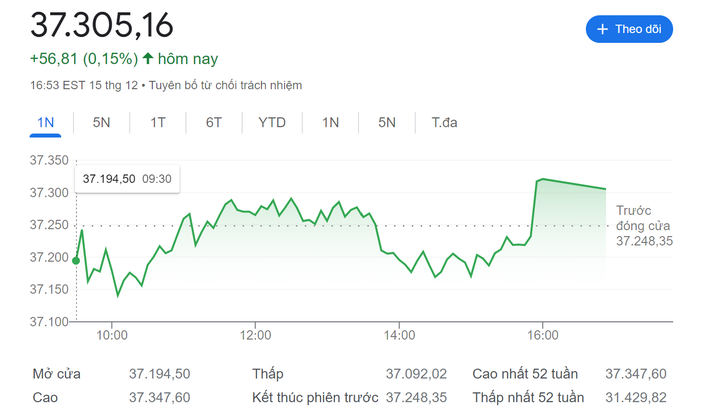720x414 pixels.
Task: Click the plus icon in Theo dõi button
Action: pyautogui.click(x=602, y=30)
